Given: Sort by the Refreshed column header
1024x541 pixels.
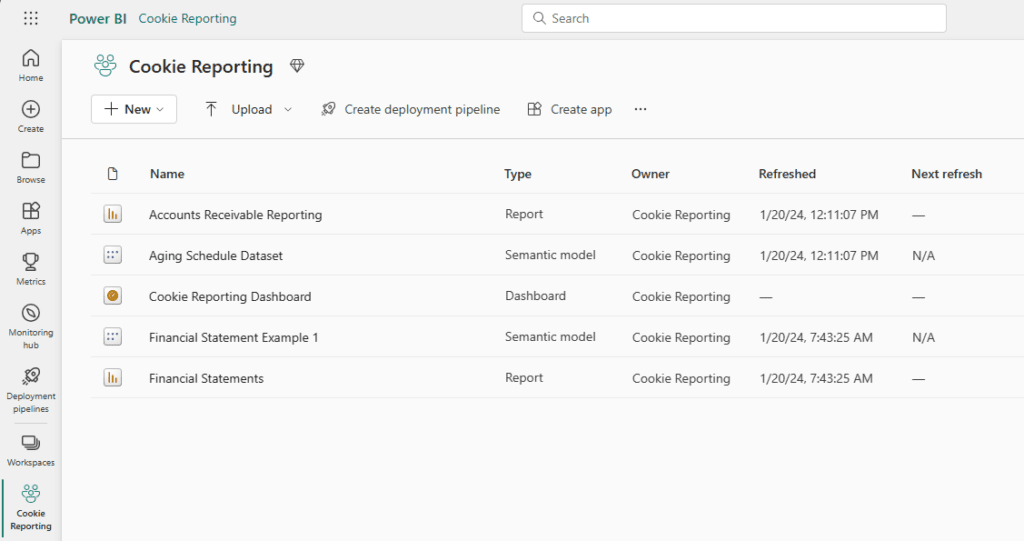Looking at the screenshot, I should [x=787, y=174].
